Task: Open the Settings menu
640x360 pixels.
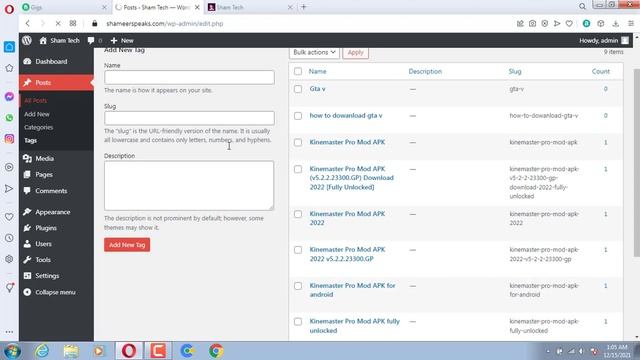Action: 47,276
